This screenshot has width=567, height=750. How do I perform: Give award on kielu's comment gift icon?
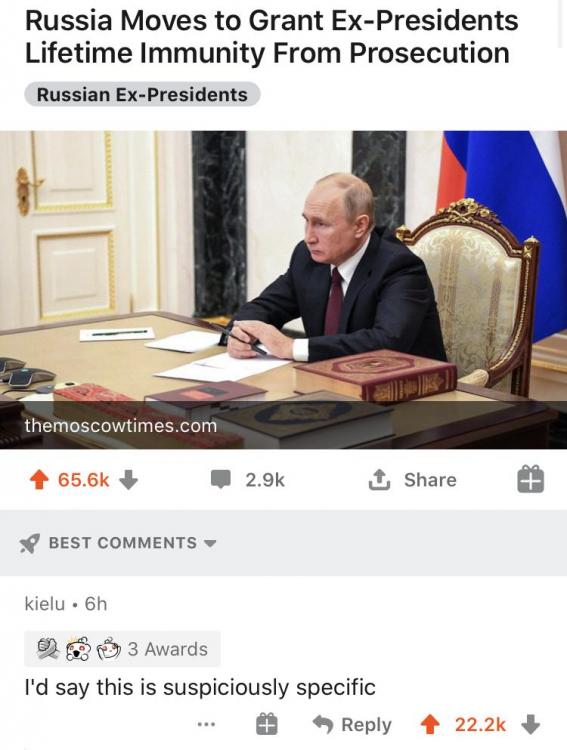click(x=266, y=724)
